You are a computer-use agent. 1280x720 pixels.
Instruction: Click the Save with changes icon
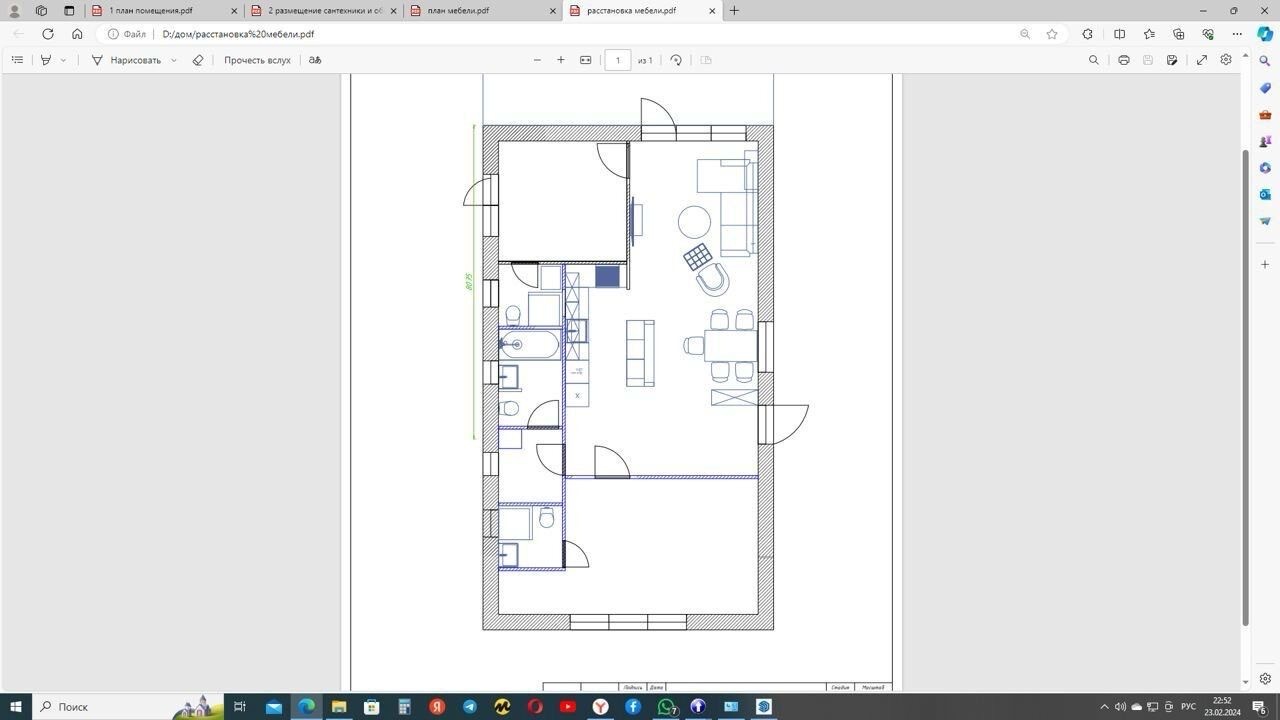(1172, 60)
